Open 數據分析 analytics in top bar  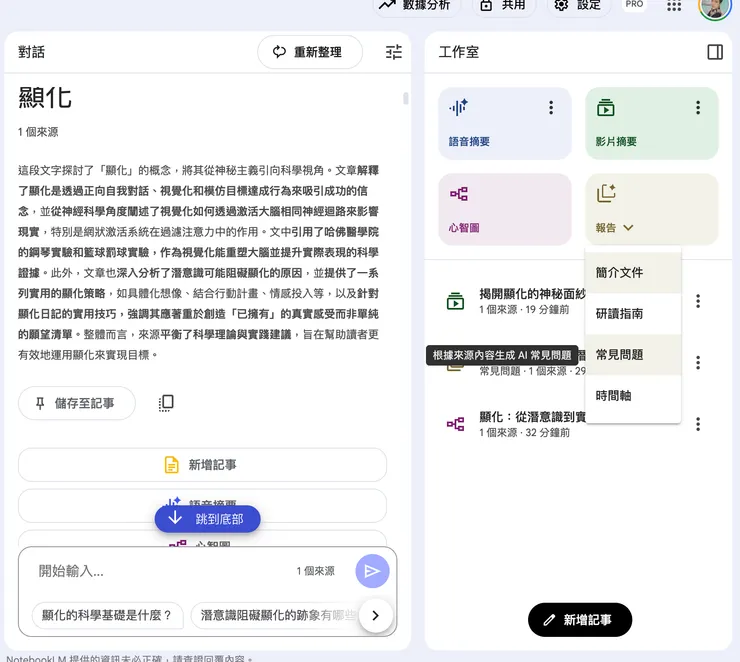pos(416,6)
